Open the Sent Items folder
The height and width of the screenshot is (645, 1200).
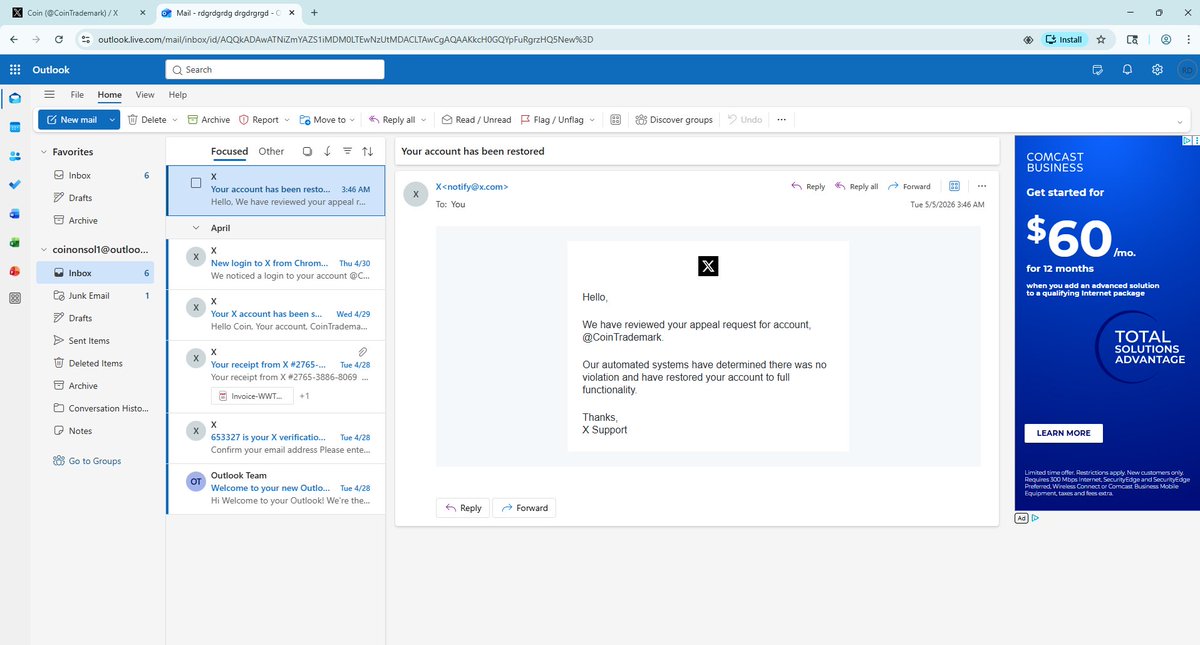(96, 341)
